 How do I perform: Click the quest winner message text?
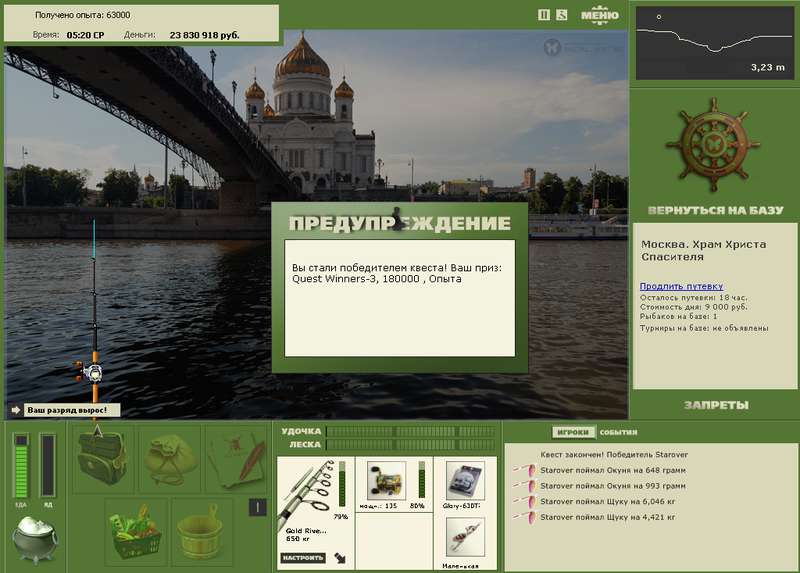(x=397, y=273)
